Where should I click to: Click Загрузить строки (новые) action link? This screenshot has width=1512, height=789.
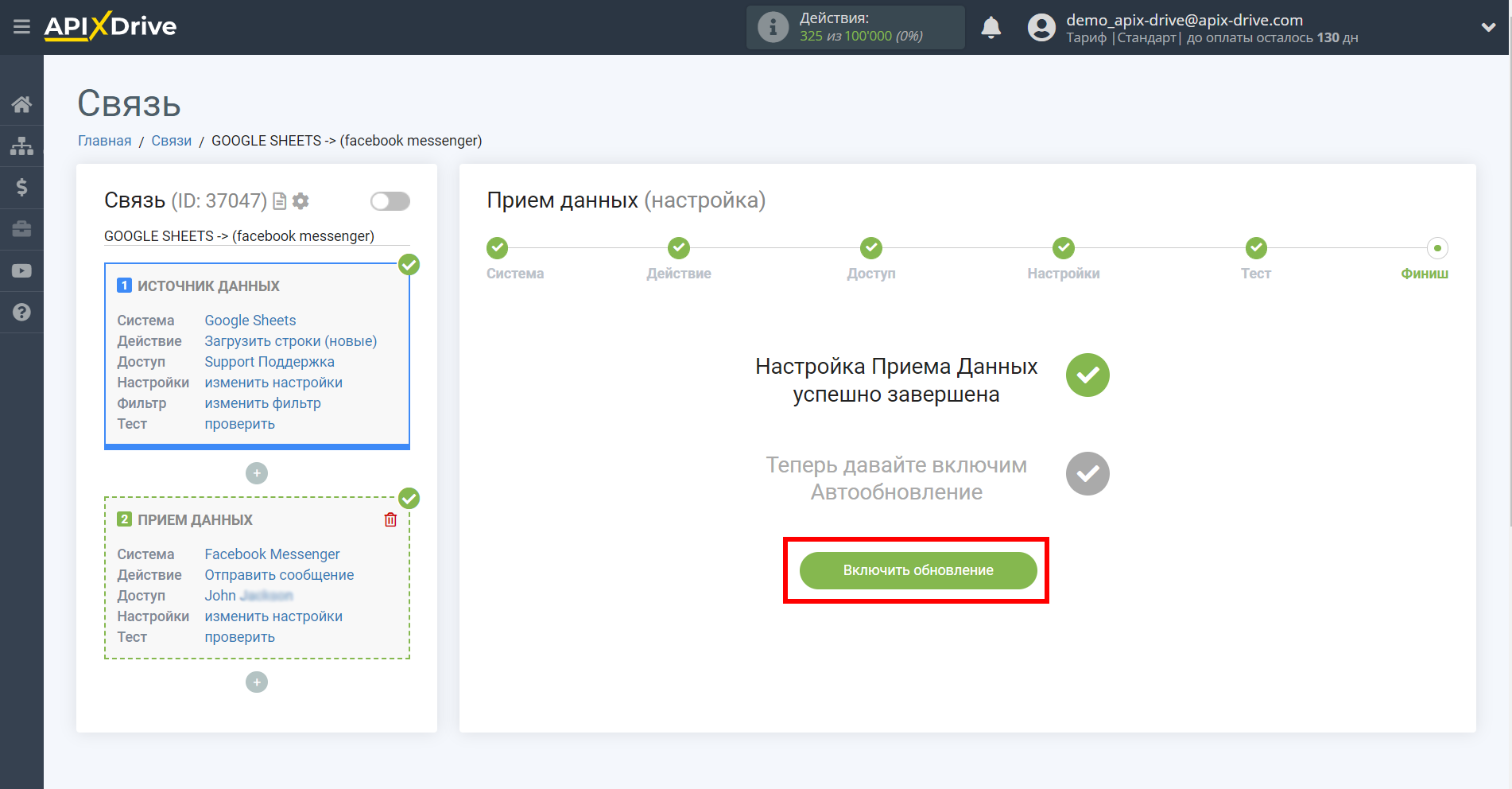[x=291, y=341]
